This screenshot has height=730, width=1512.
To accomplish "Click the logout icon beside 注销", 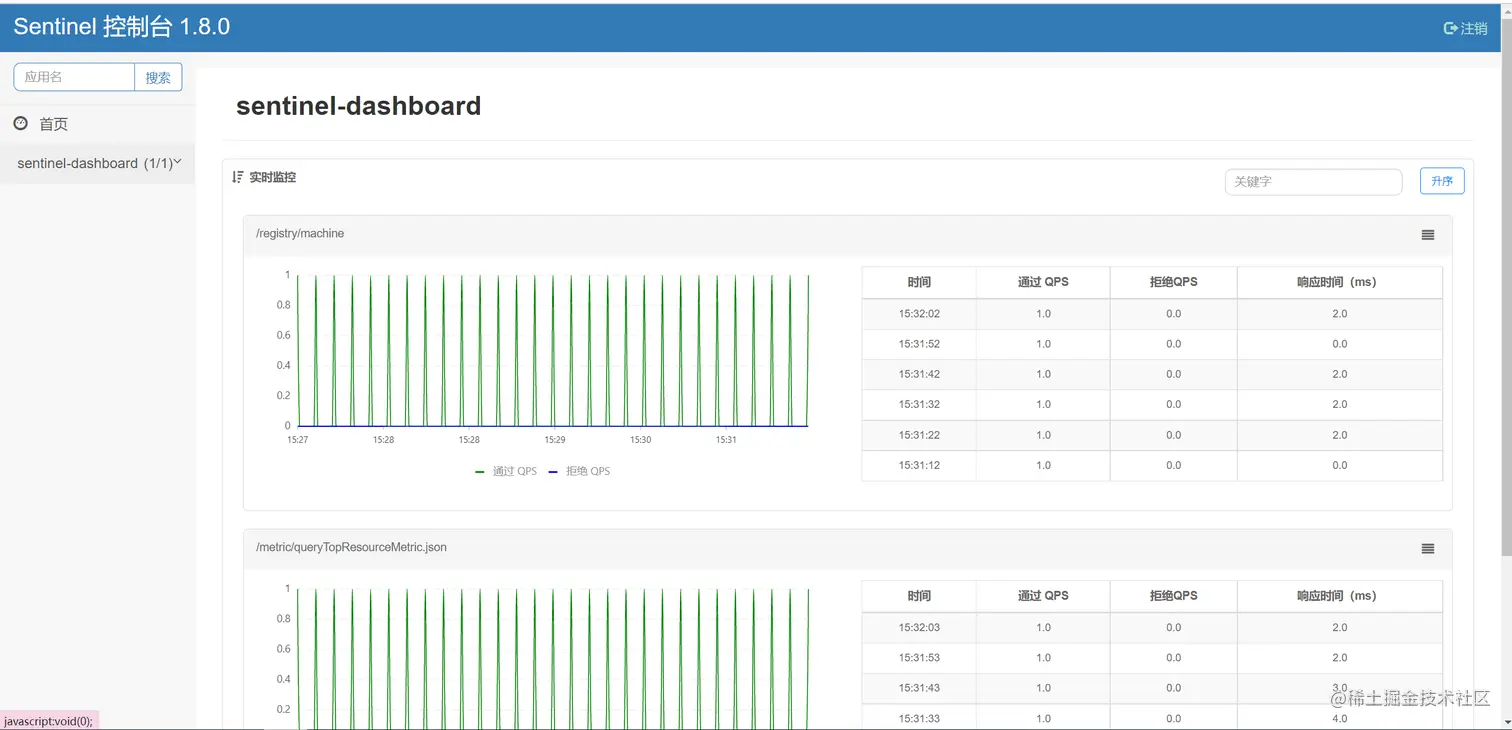I will point(1450,29).
